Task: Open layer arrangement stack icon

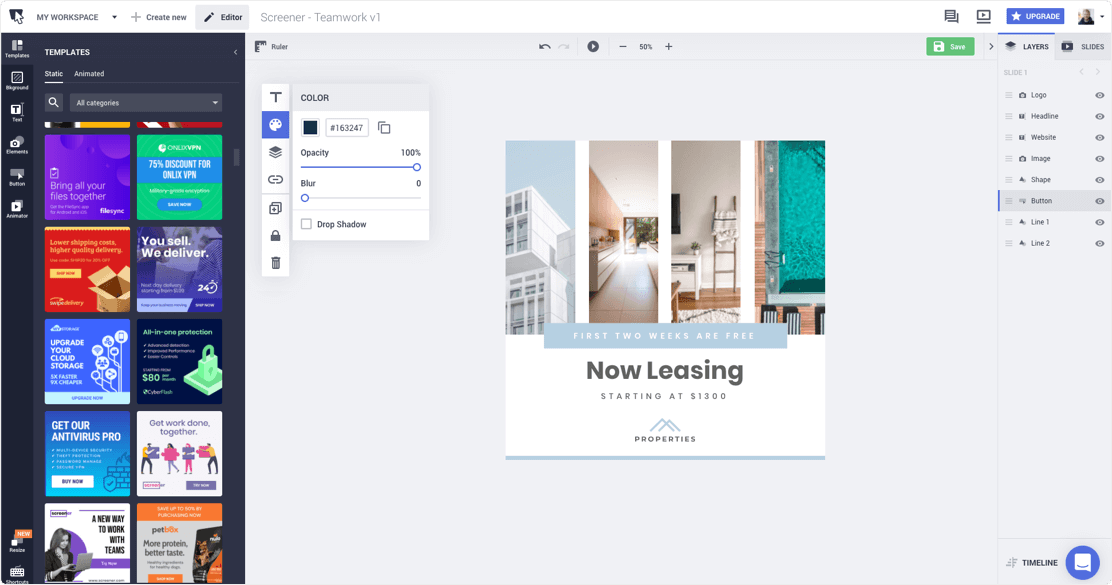Action: point(275,152)
